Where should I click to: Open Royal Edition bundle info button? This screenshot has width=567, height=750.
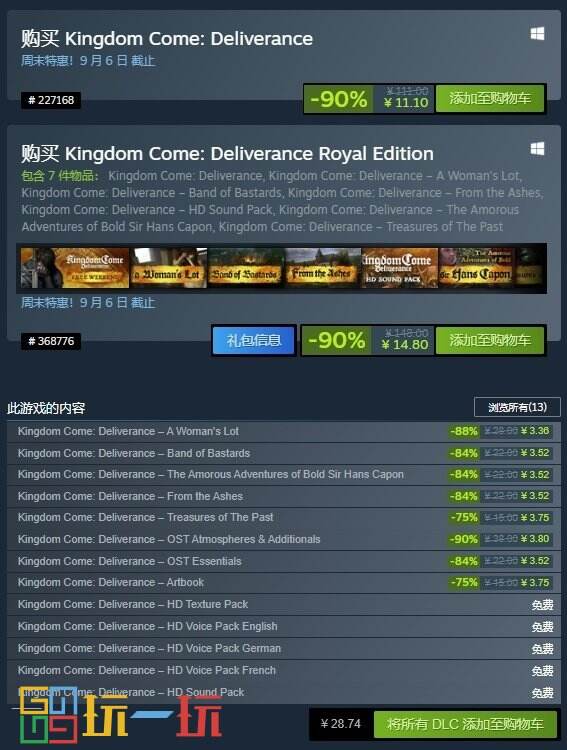tap(254, 341)
